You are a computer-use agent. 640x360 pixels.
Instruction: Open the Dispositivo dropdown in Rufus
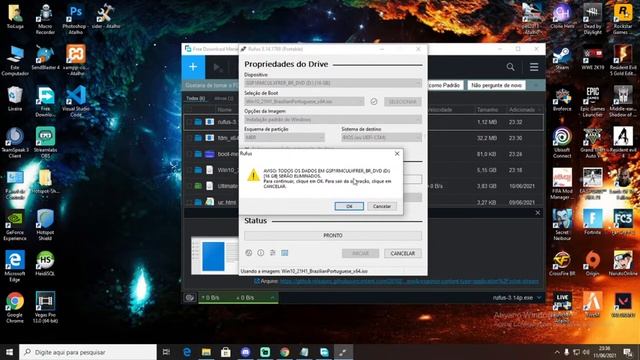coord(333,83)
